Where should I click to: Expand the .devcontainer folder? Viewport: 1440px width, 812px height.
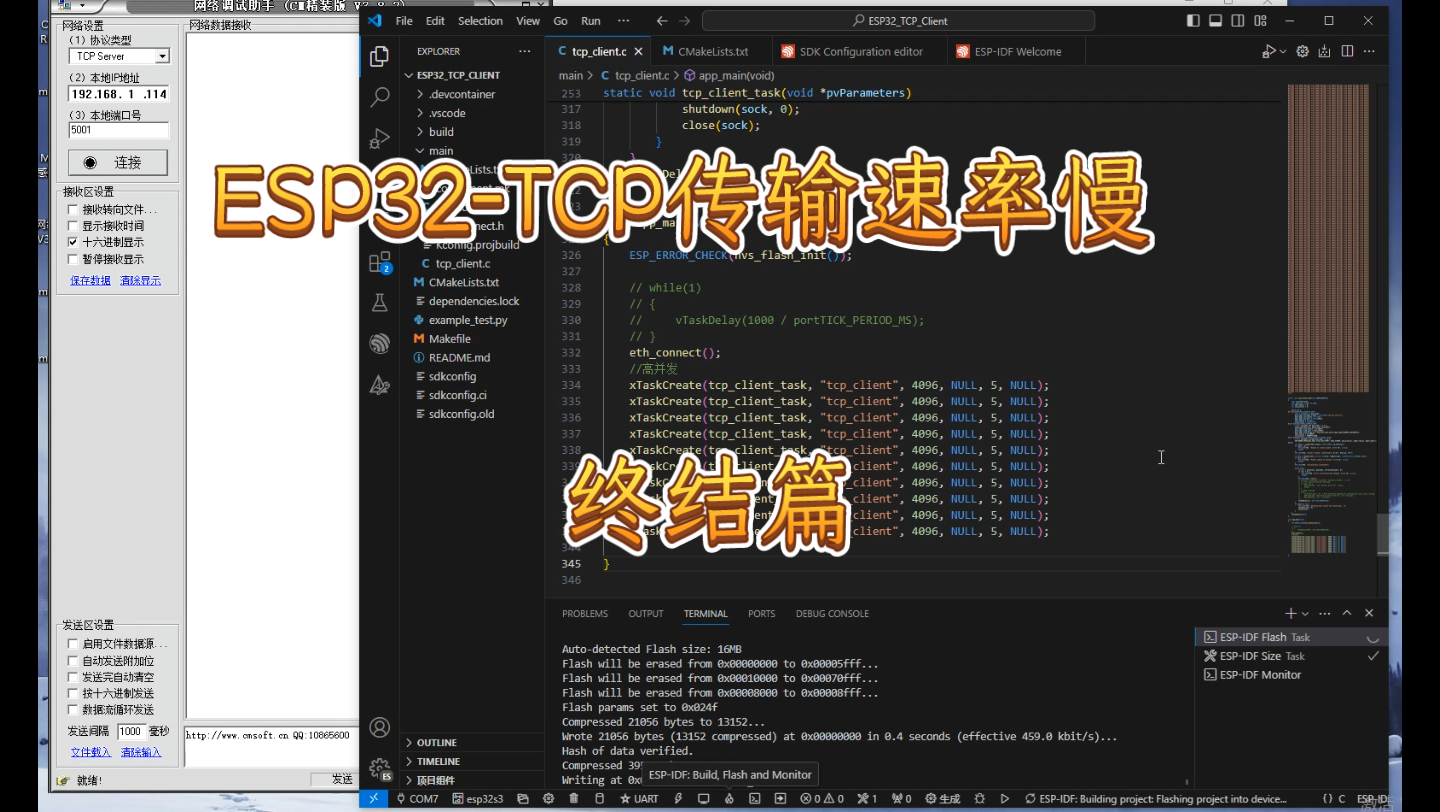click(x=461, y=94)
